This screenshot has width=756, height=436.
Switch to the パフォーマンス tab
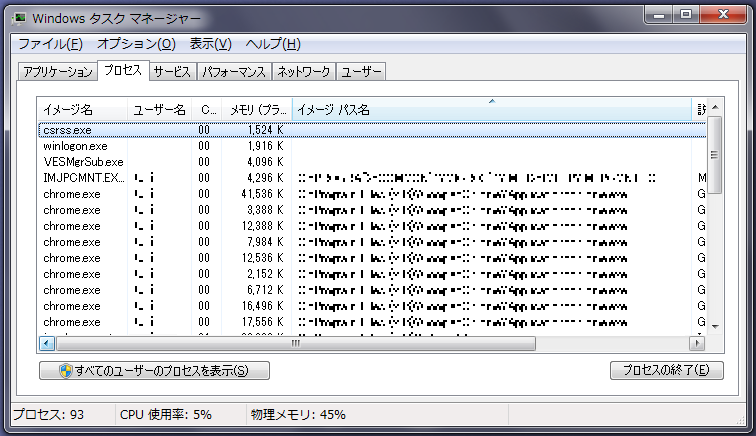point(234,72)
